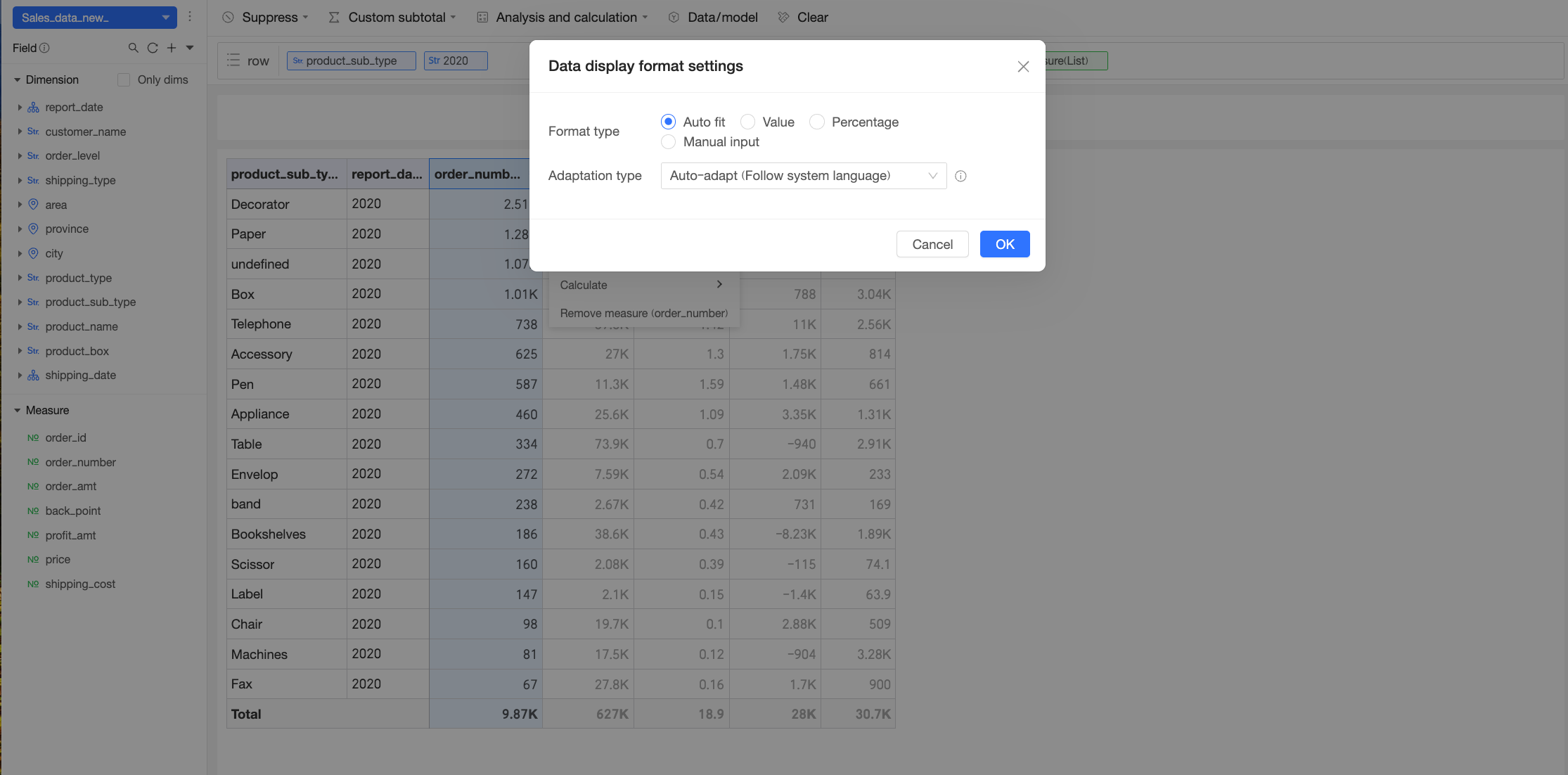This screenshot has height=775, width=1568.
Task: Select the order_amt measure field
Action: (71, 486)
